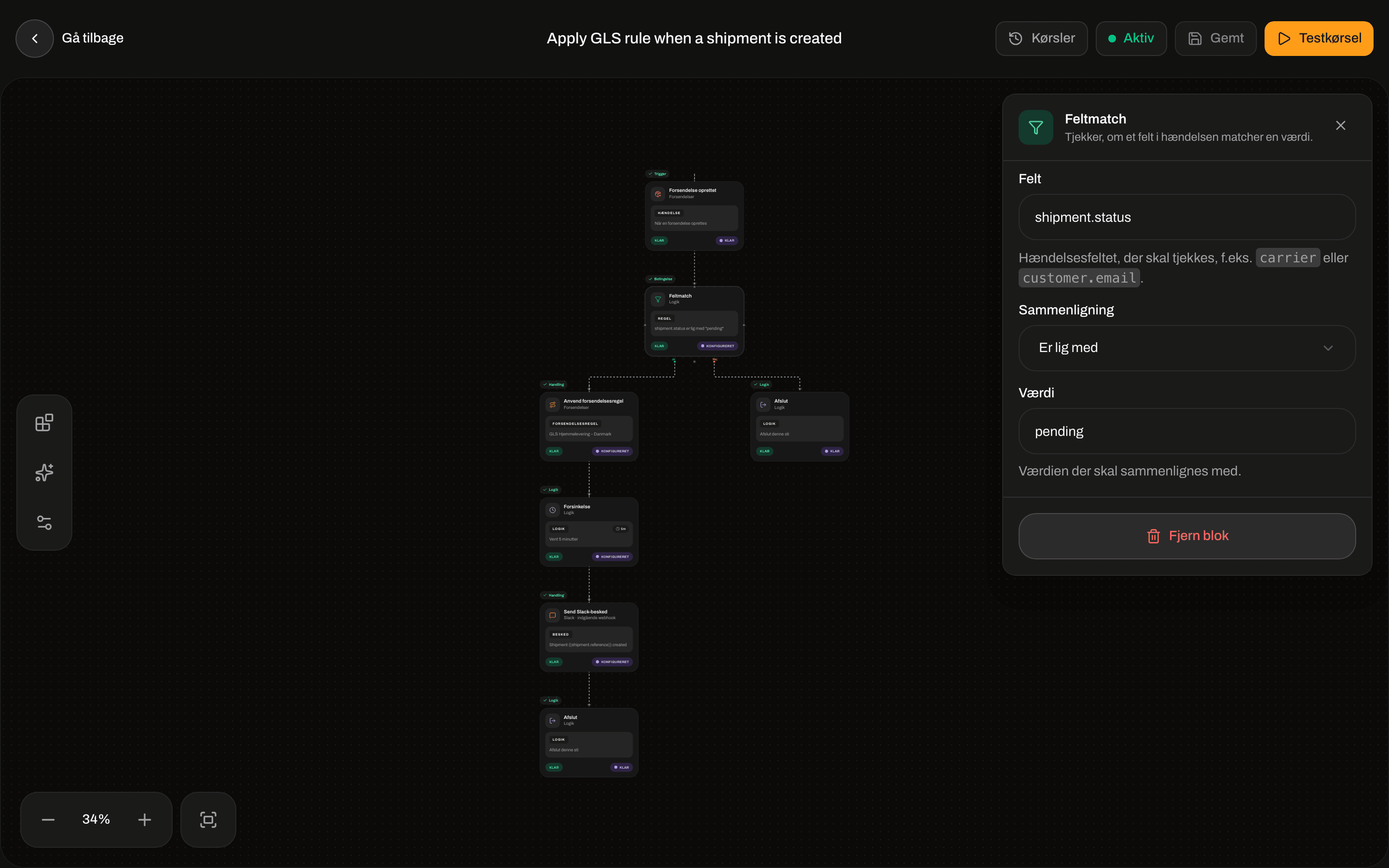This screenshot has width=1389, height=868.
Task: Click the back arrow button
Action: (x=34, y=39)
